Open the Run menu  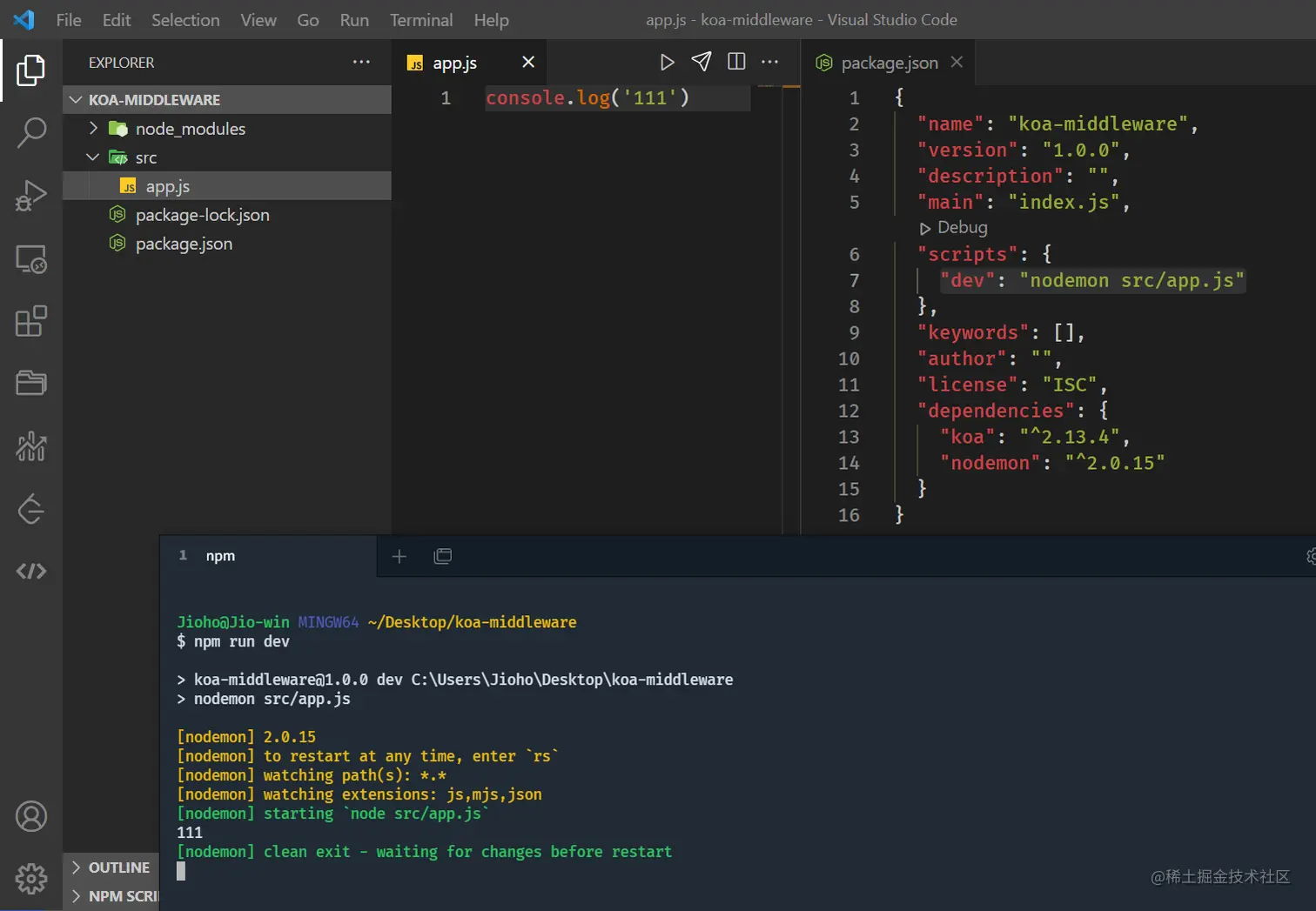coord(354,20)
